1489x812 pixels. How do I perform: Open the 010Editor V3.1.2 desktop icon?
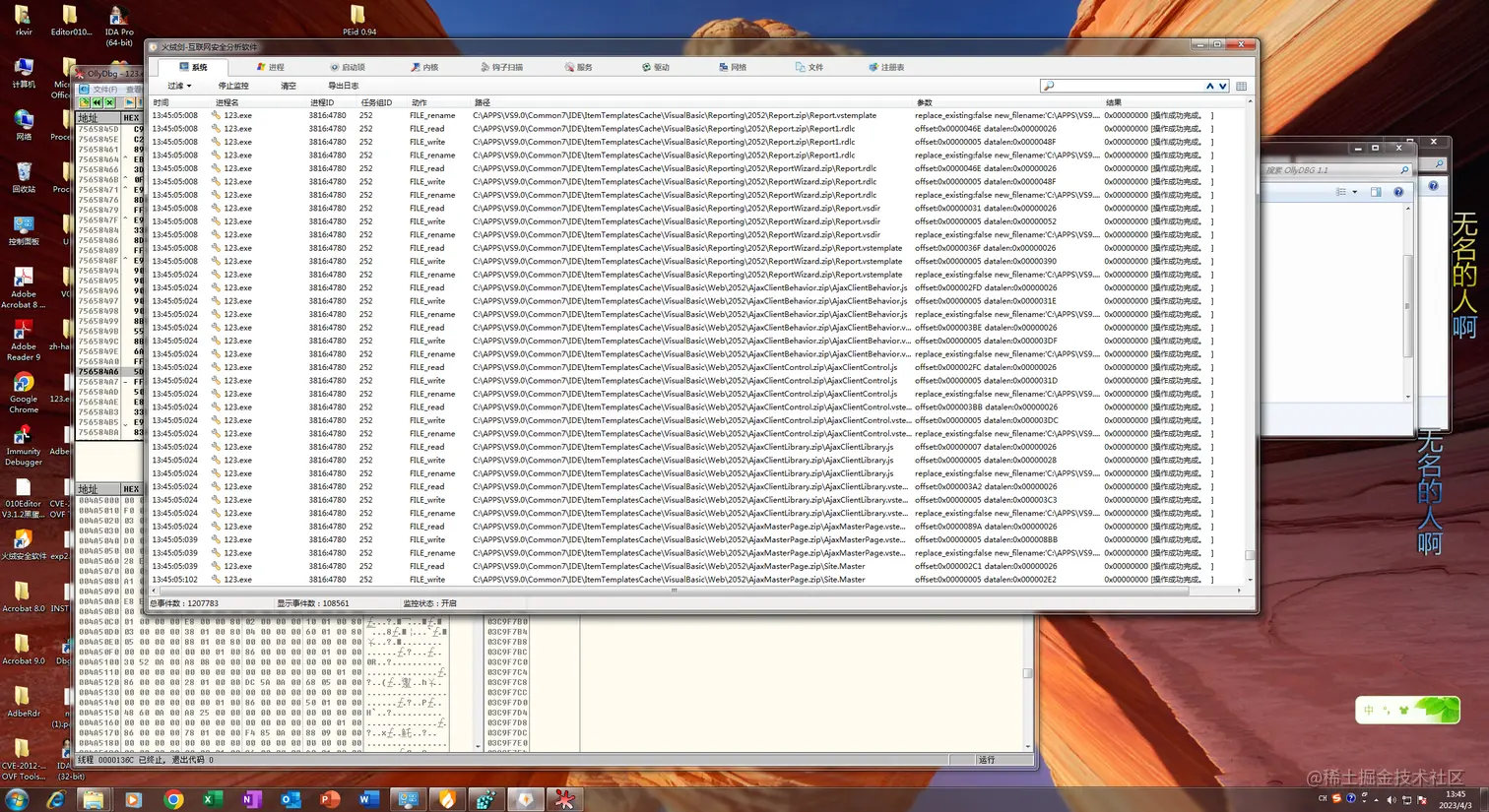[x=24, y=497]
